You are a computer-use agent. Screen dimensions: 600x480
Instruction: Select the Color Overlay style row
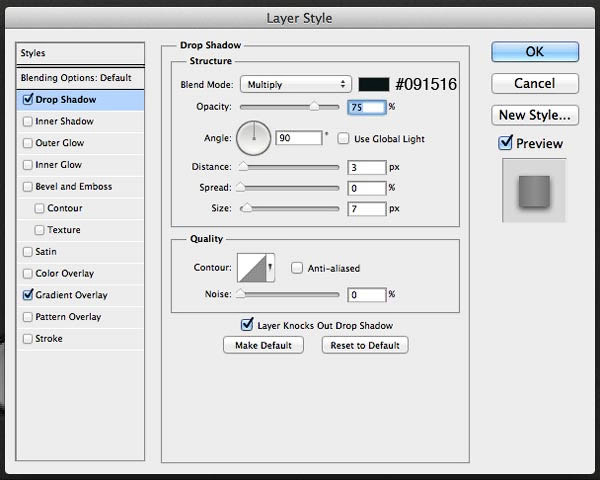[x=80, y=274]
